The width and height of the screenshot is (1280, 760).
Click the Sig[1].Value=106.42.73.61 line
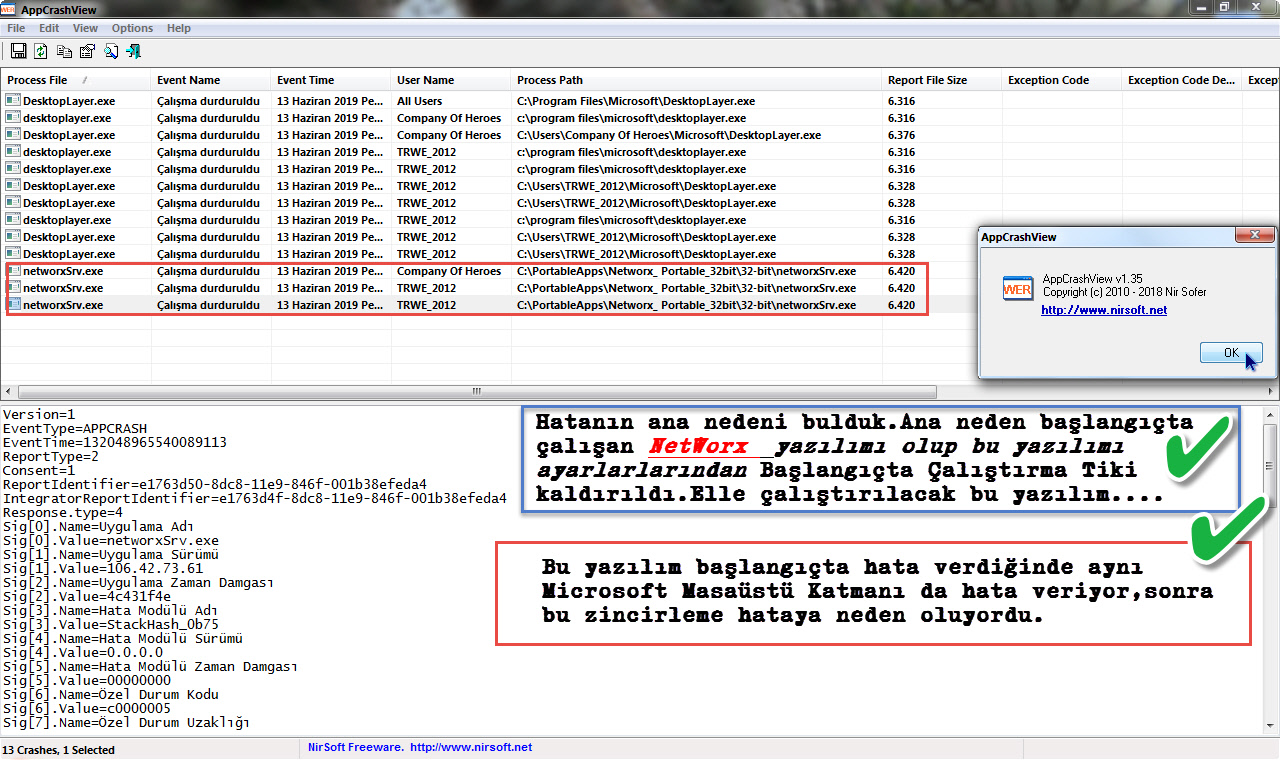(103, 568)
